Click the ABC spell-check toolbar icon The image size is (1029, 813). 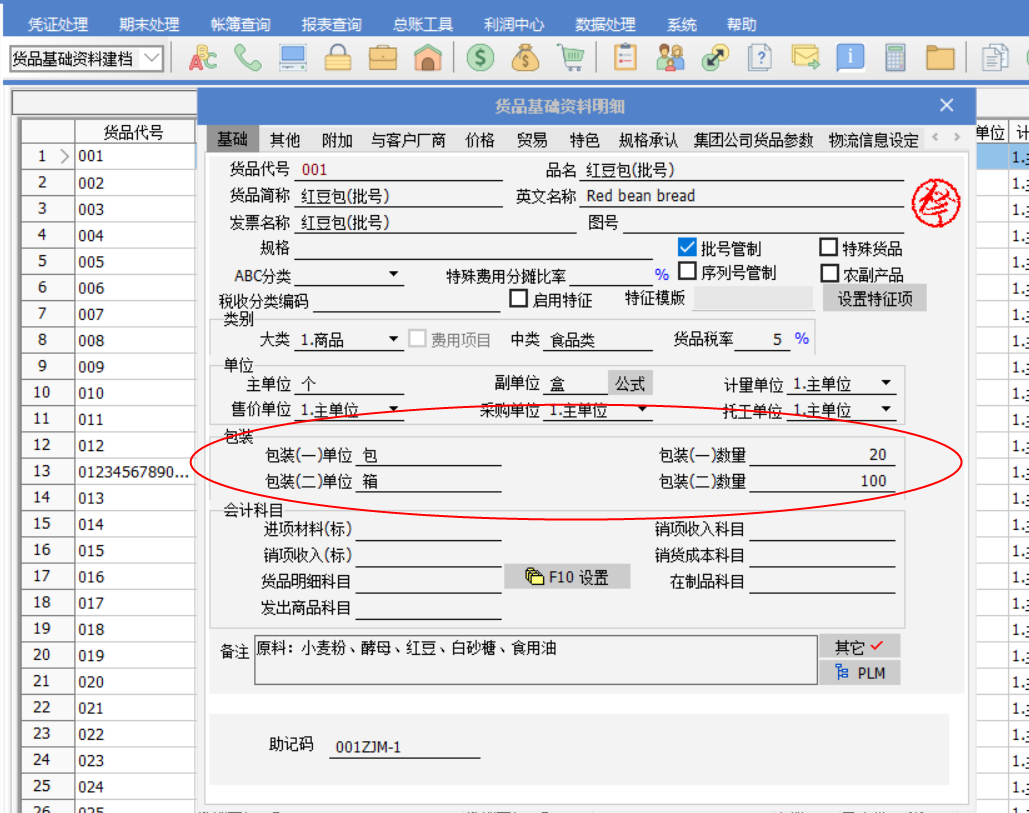tap(203, 58)
